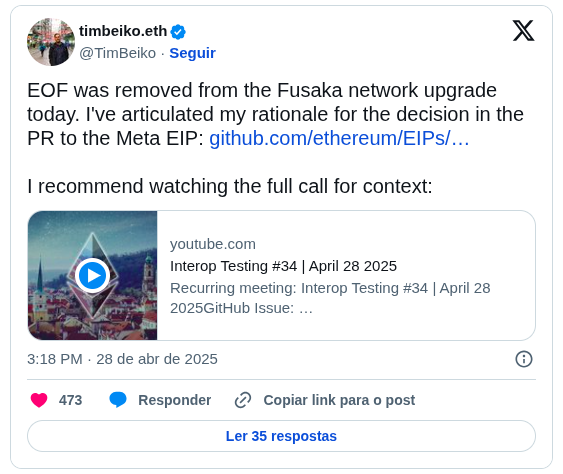
Task: Click the X logo icon
Action: tap(523, 31)
